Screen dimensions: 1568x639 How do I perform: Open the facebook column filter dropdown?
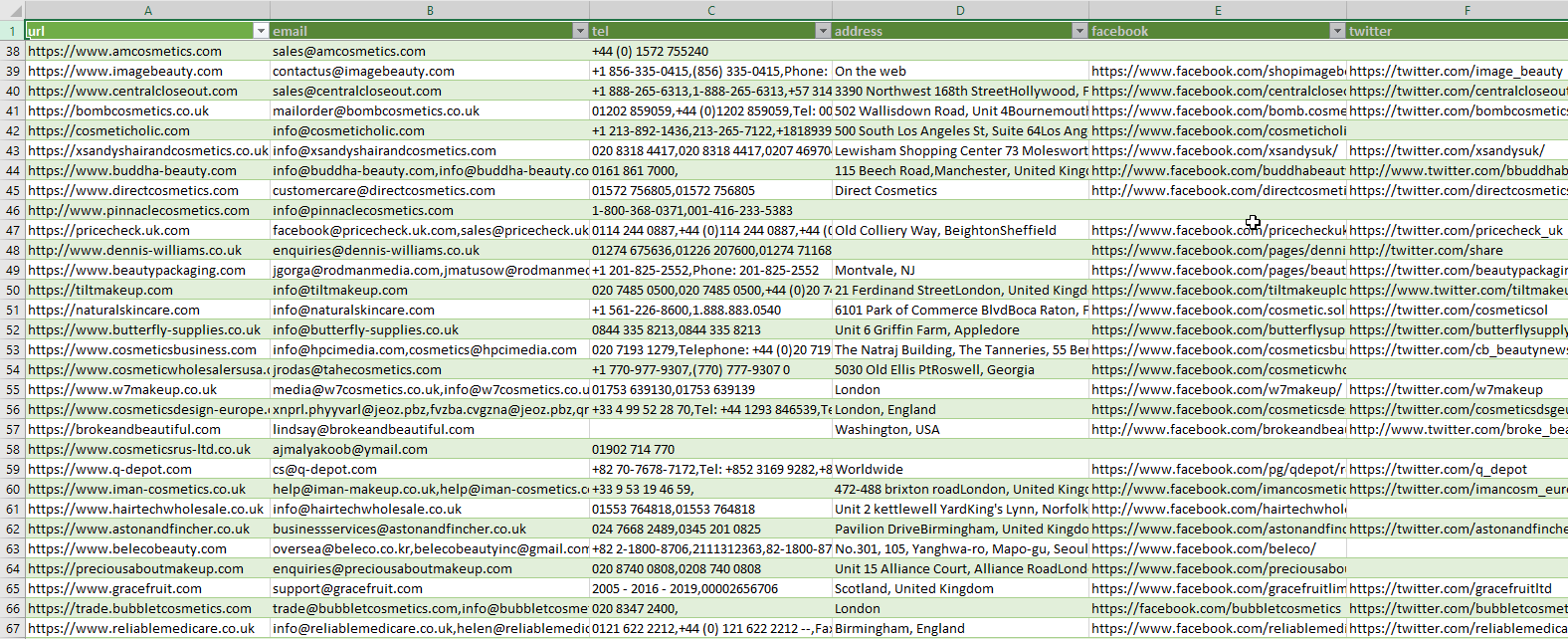1337,31
